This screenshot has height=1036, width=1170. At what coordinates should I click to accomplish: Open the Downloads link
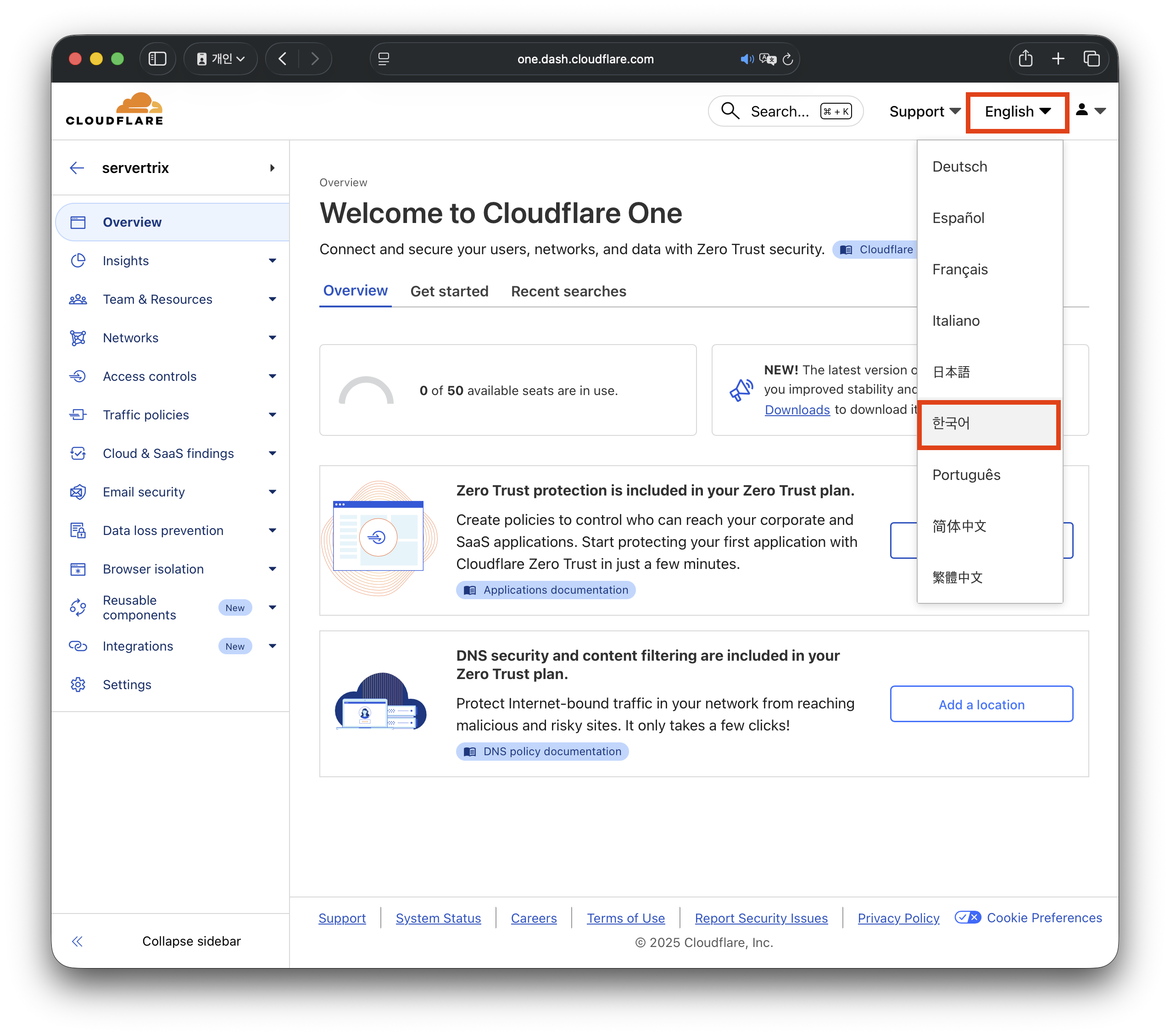(x=797, y=410)
